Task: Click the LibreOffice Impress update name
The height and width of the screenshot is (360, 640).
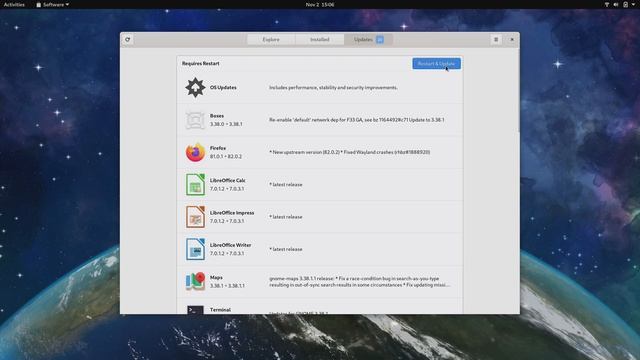Action: [232, 213]
